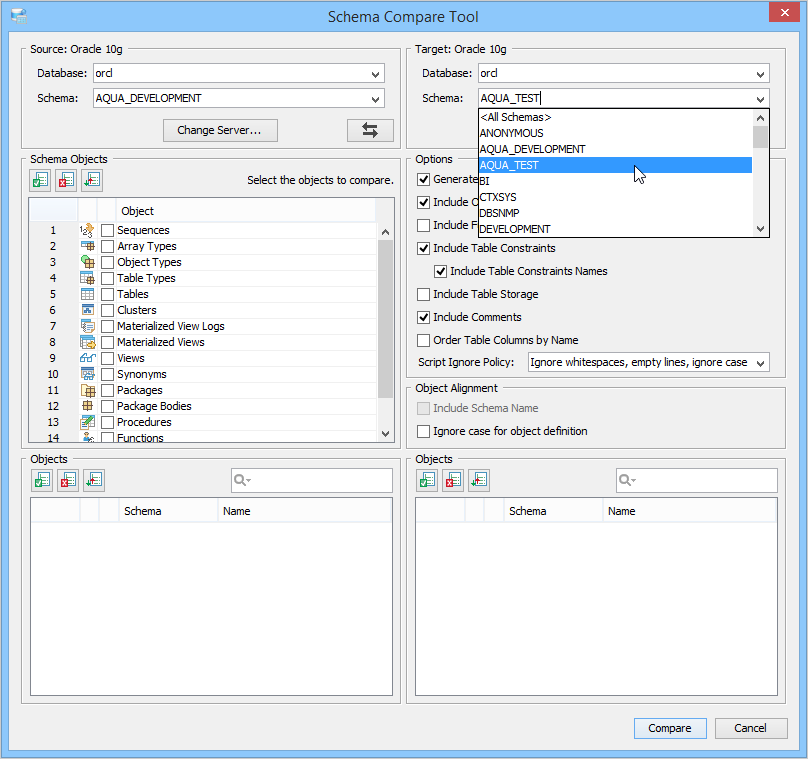The width and height of the screenshot is (808, 759).
Task: Open the Target Database dropdown
Action: click(x=761, y=74)
